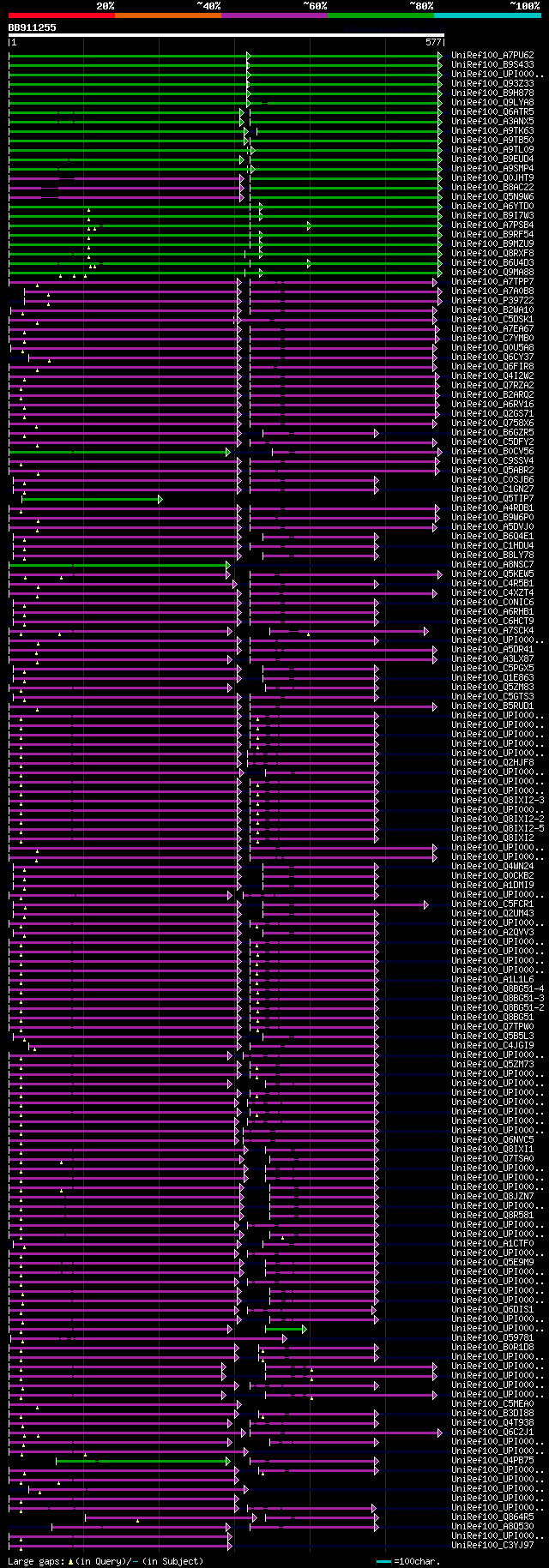Select label UniRef100_A9TL09
Image resolution: width=549 pixels, height=1568 pixels.
(x=492, y=150)
